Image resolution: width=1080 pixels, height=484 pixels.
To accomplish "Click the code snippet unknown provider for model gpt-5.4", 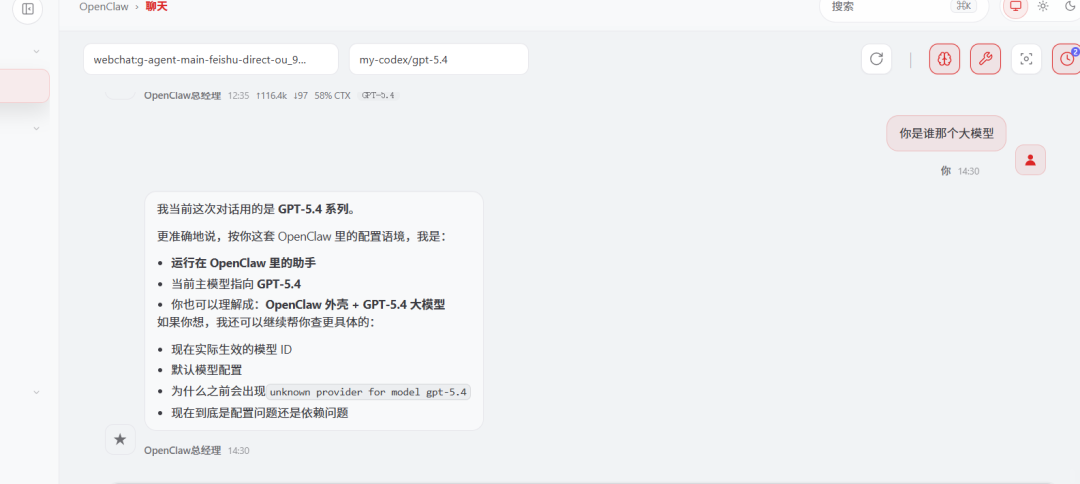I will pos(368,392).
